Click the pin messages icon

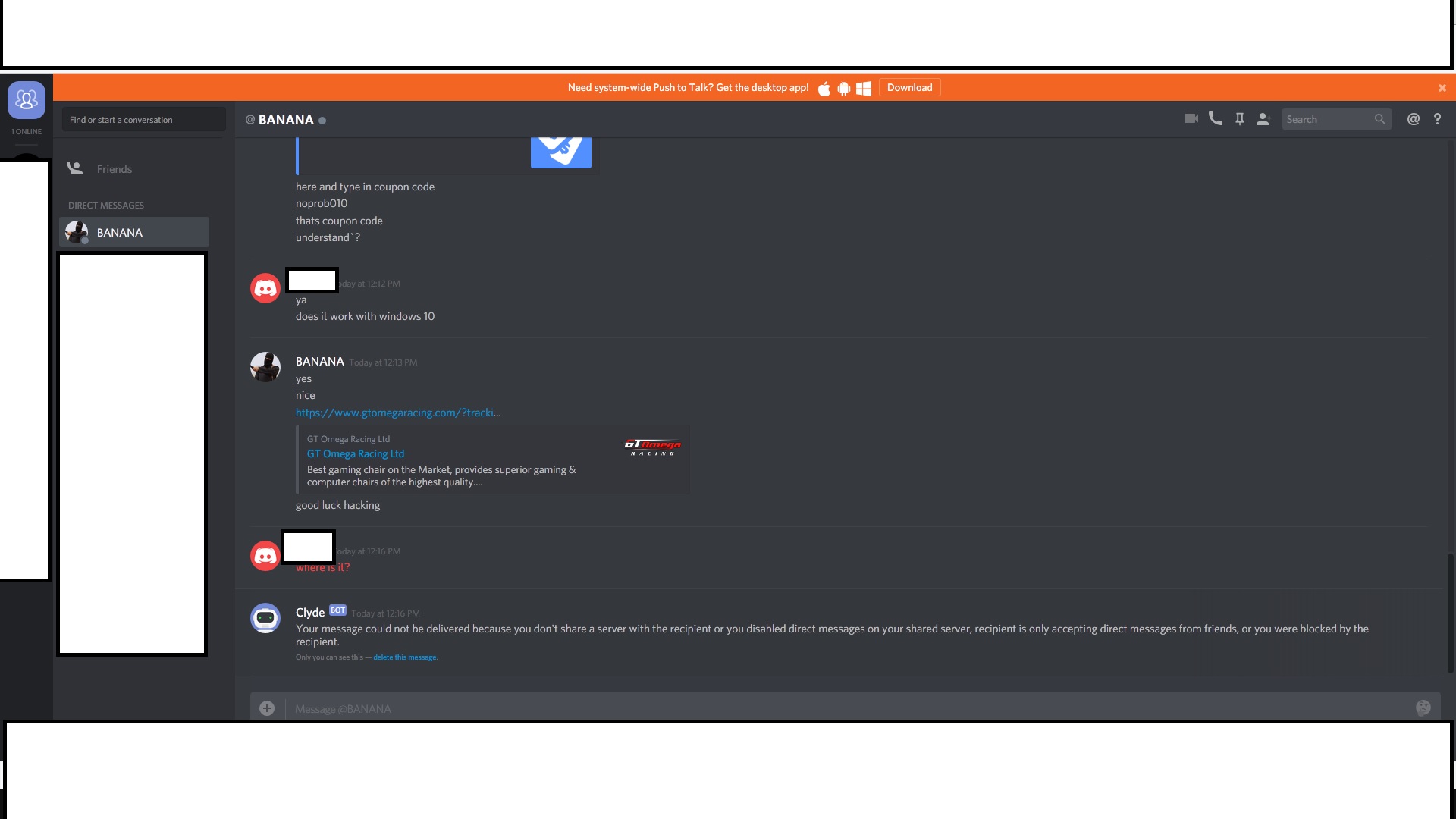(1239, 119)
